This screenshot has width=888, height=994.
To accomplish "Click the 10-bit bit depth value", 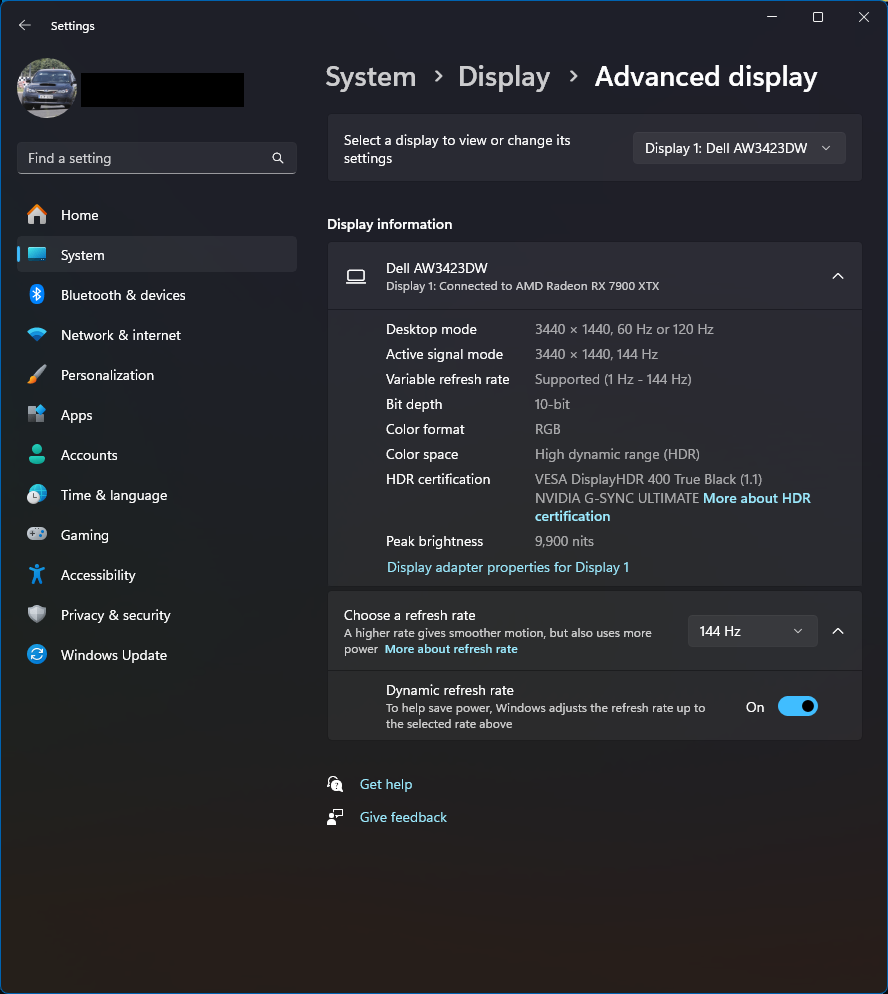I will [552, 404].
